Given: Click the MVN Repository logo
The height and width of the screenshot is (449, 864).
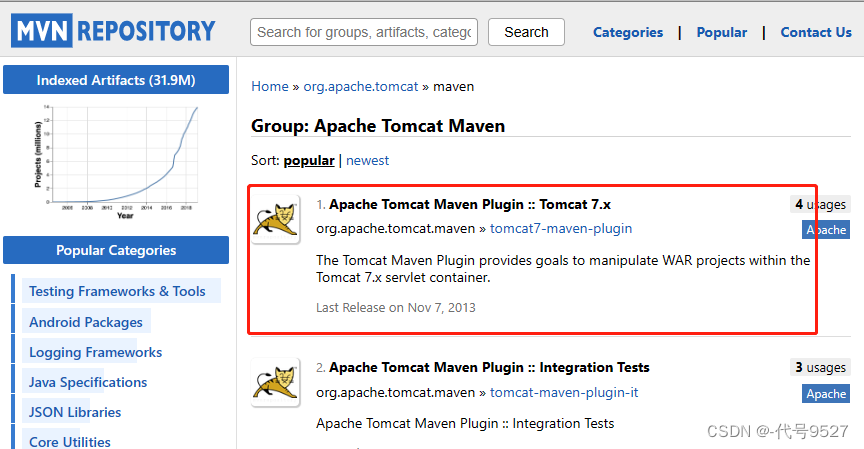Looking at the screenshot, I should 114,31.
